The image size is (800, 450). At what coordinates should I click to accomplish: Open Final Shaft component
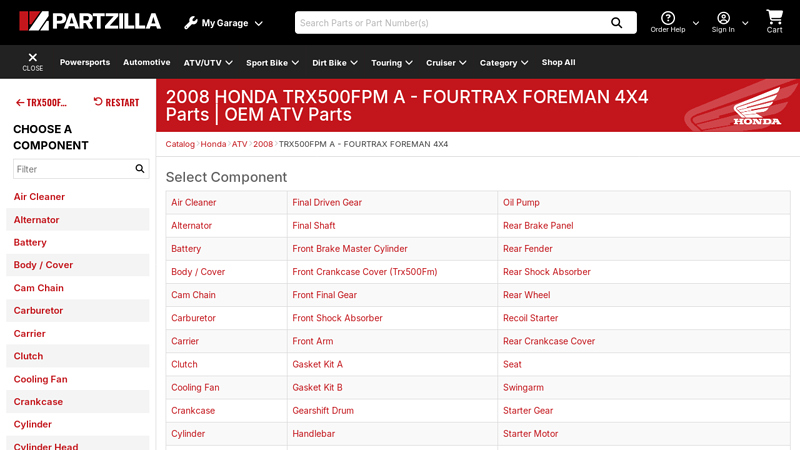[314, 226]
